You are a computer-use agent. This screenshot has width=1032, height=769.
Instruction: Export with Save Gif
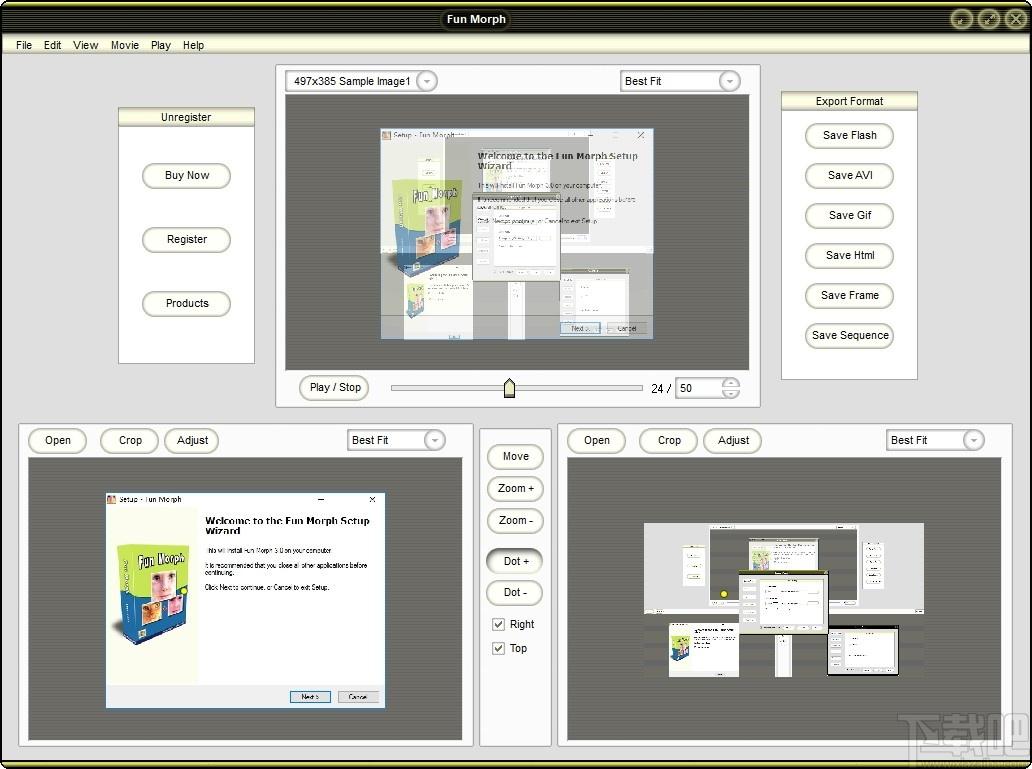click(849, 215)
